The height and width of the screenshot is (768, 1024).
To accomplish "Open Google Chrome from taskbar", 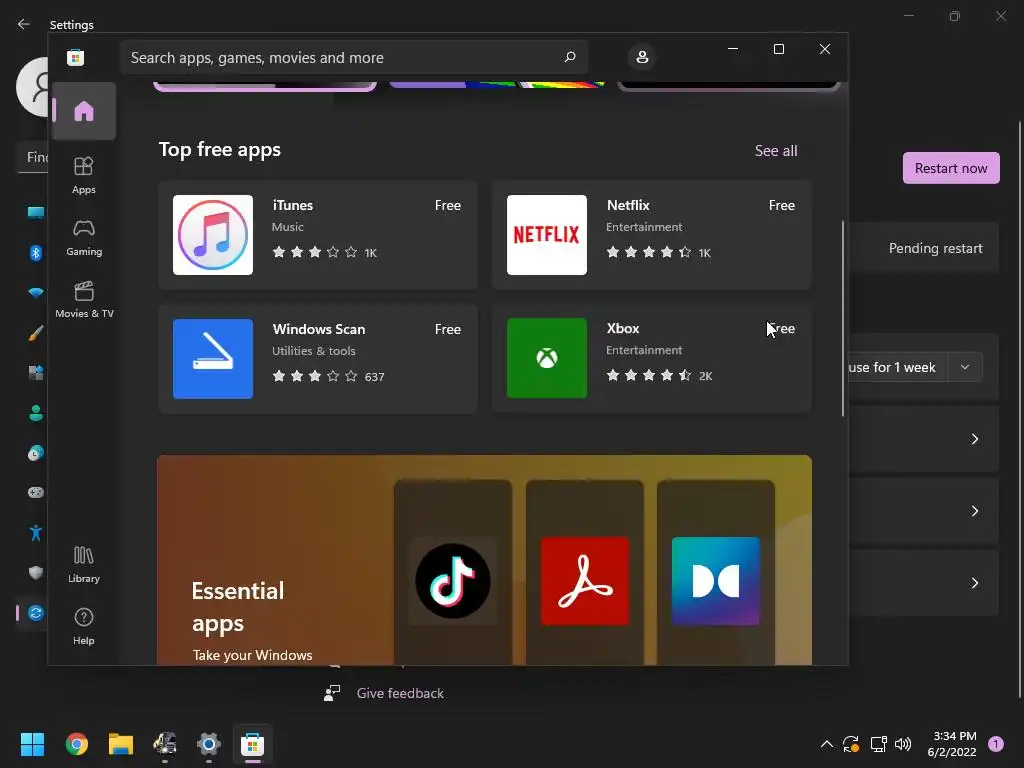I will (x=76, y=744).
